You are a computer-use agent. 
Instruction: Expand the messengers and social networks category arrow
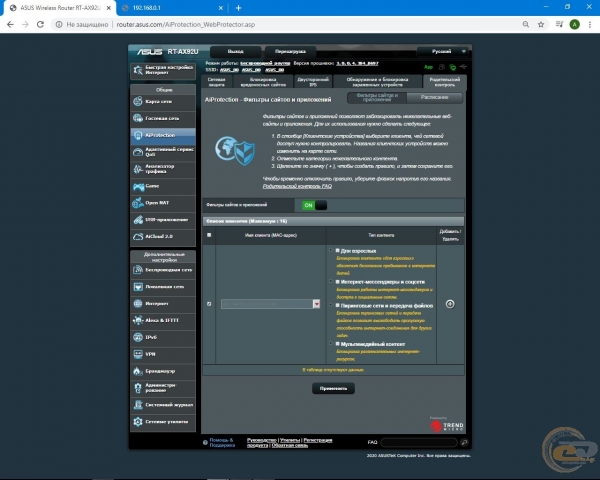click(x=331, y=282)
